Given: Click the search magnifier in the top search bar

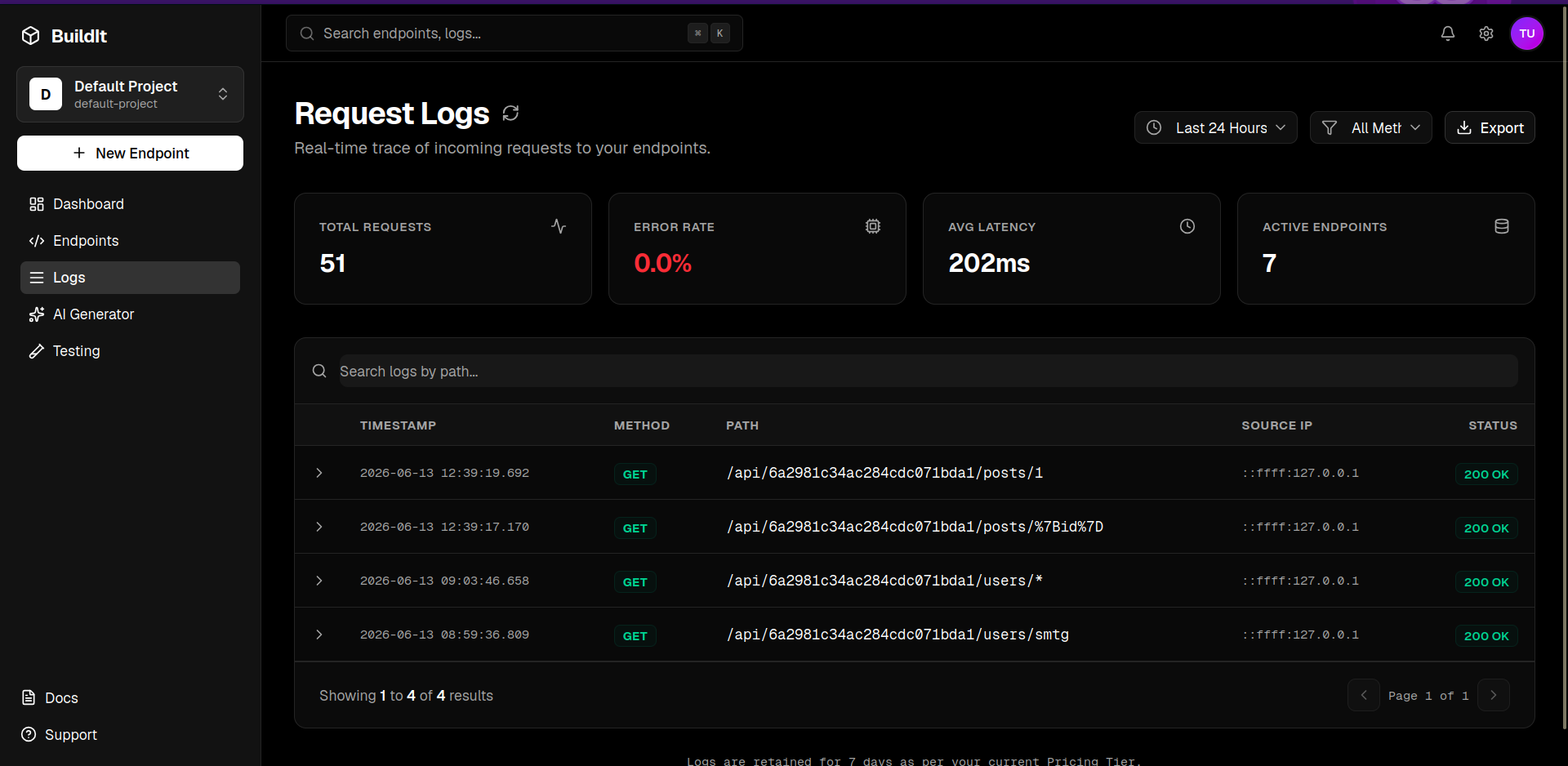Looking at the screenshot, I should click(x=307, y=33).
